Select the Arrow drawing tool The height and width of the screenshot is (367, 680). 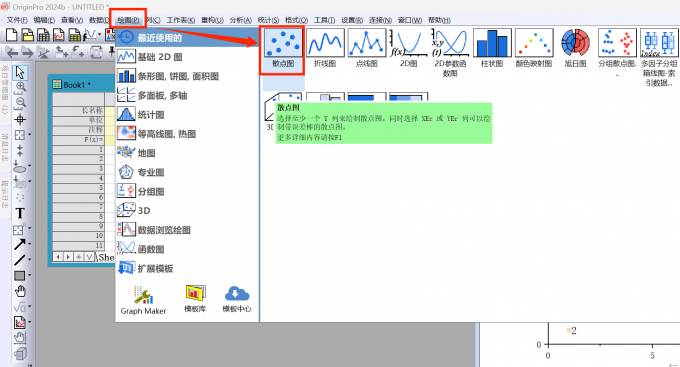click(20, 244)
